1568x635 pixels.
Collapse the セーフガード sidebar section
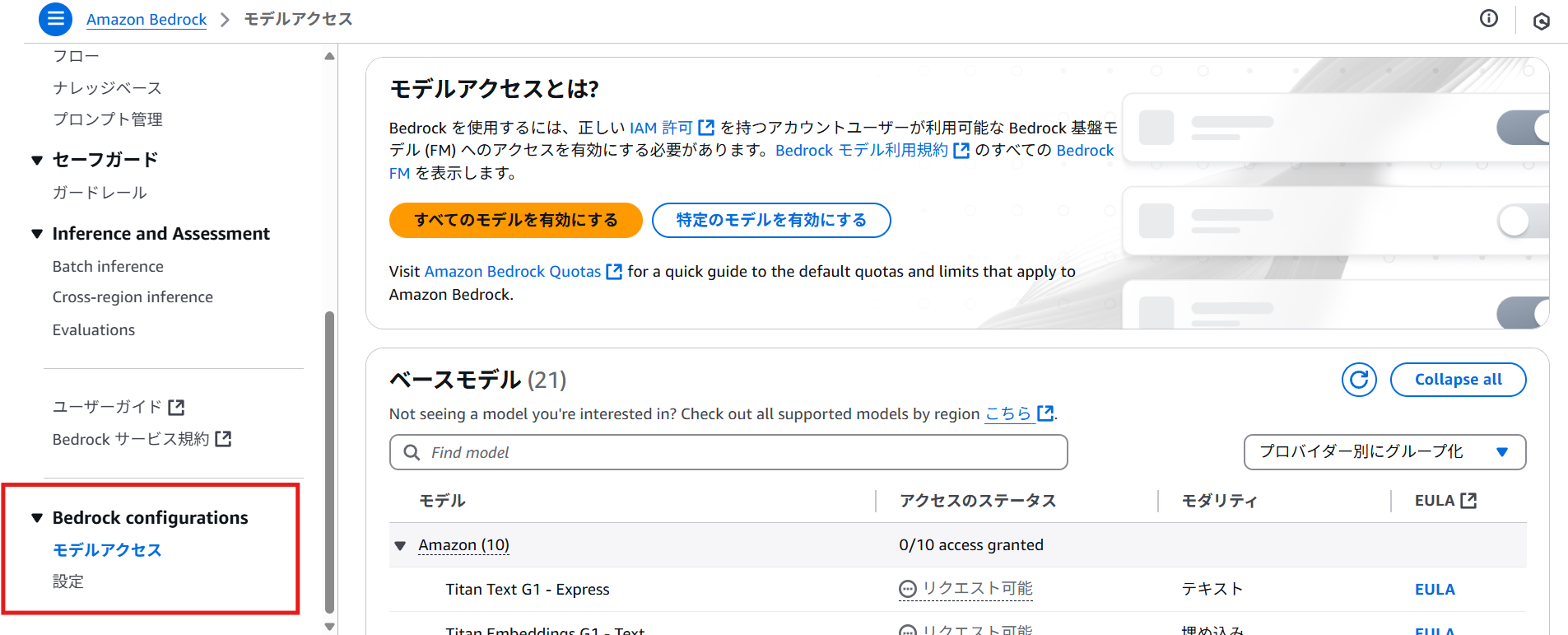tap(37, 160)
